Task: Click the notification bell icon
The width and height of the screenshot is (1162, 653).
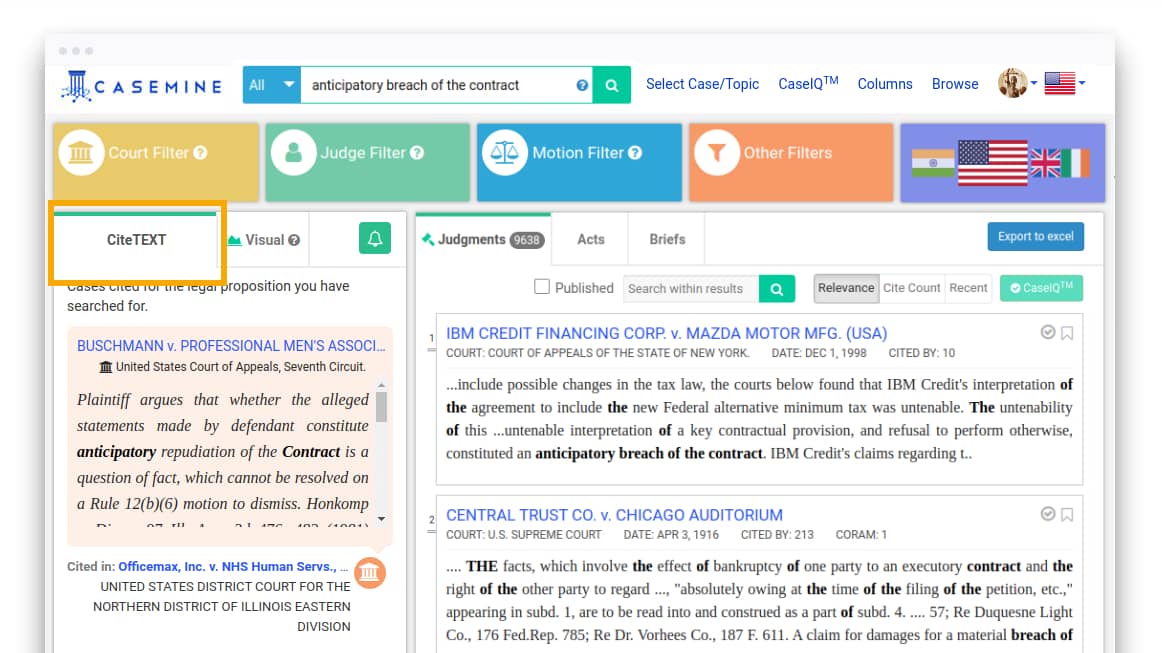Action: [375, 239]
